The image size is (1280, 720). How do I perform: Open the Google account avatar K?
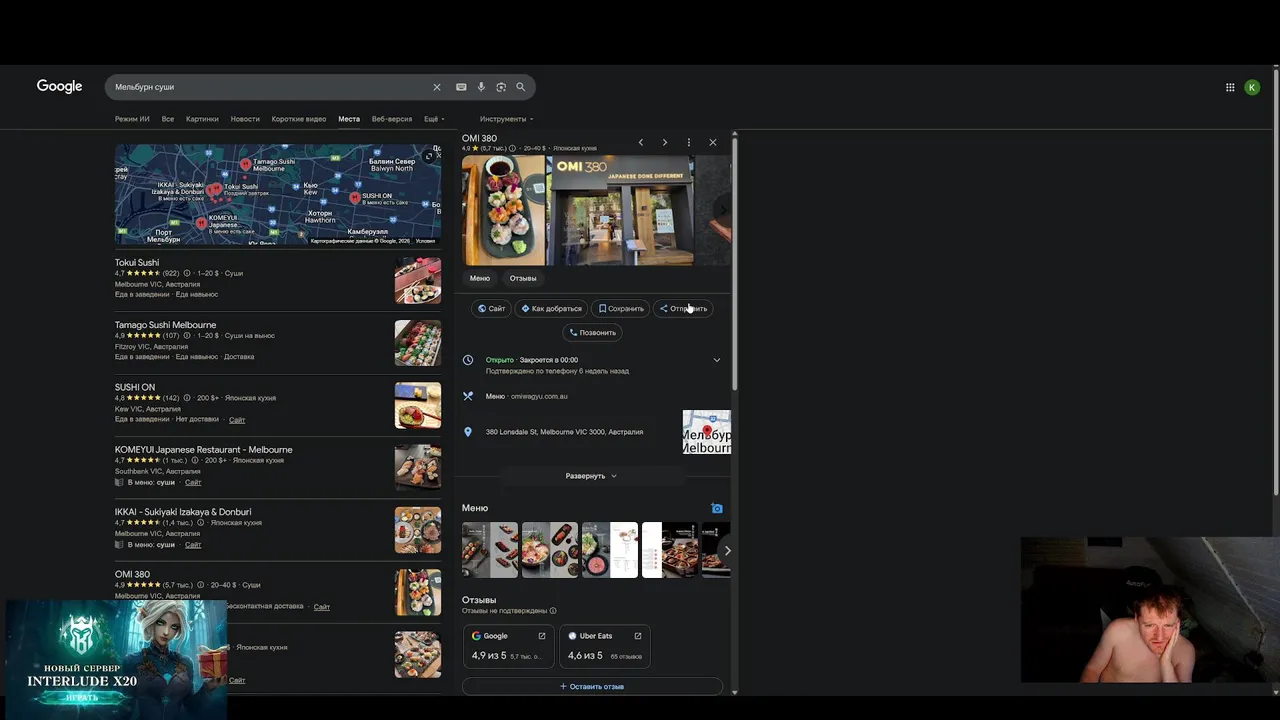pyautogui.click(x=1252, y=87)
